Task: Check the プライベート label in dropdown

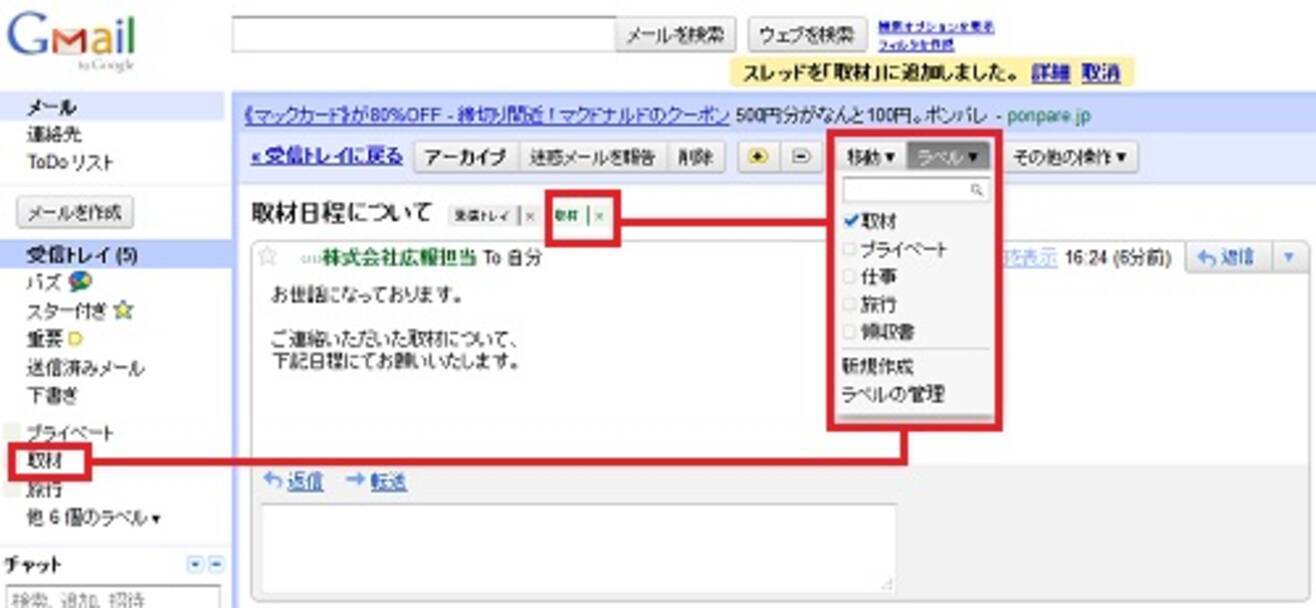Action: tap(850, 249)
